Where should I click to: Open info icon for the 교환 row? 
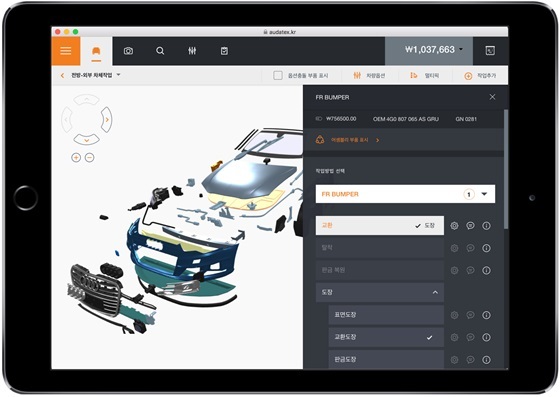[x=486, y=226]
